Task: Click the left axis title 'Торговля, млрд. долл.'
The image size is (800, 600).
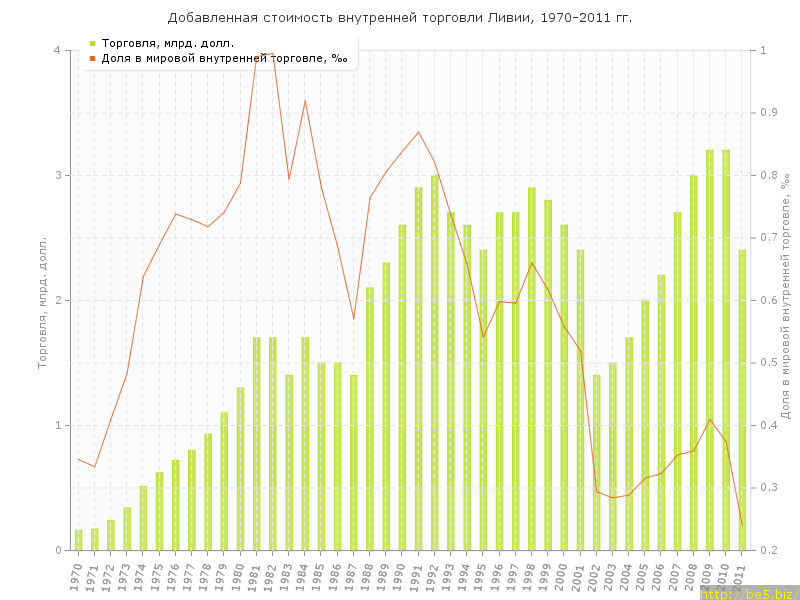Action: [43, 302]
